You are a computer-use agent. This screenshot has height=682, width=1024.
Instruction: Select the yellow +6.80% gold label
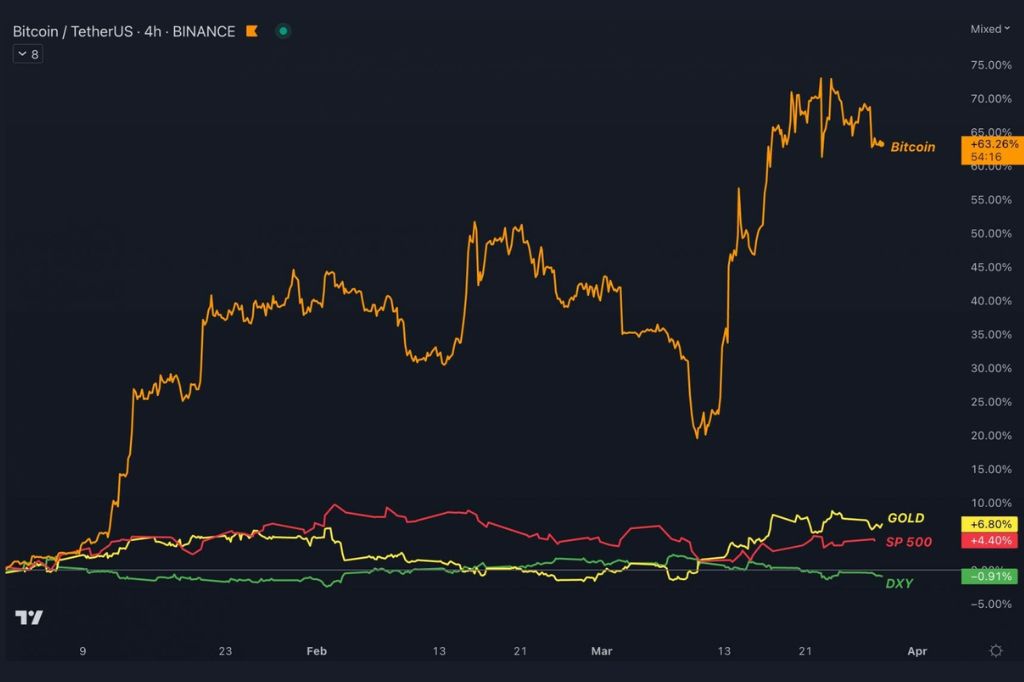989,524
